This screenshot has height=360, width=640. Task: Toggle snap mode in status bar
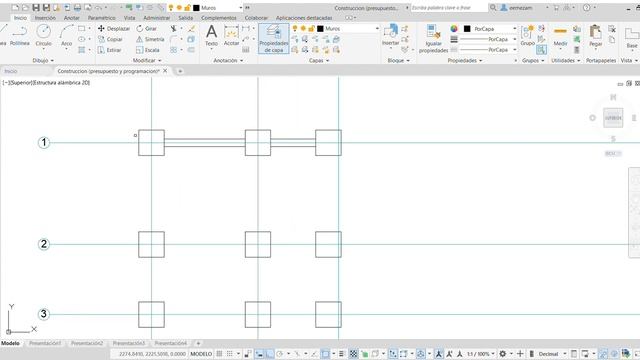230,353
